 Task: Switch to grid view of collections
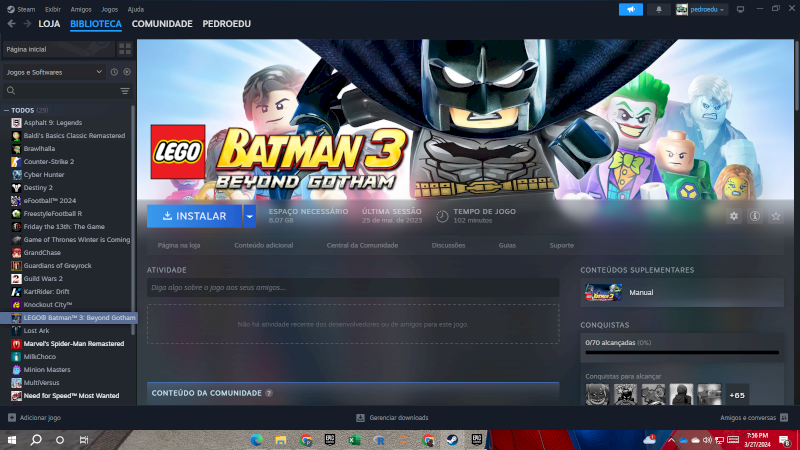(x=125, y=48)
